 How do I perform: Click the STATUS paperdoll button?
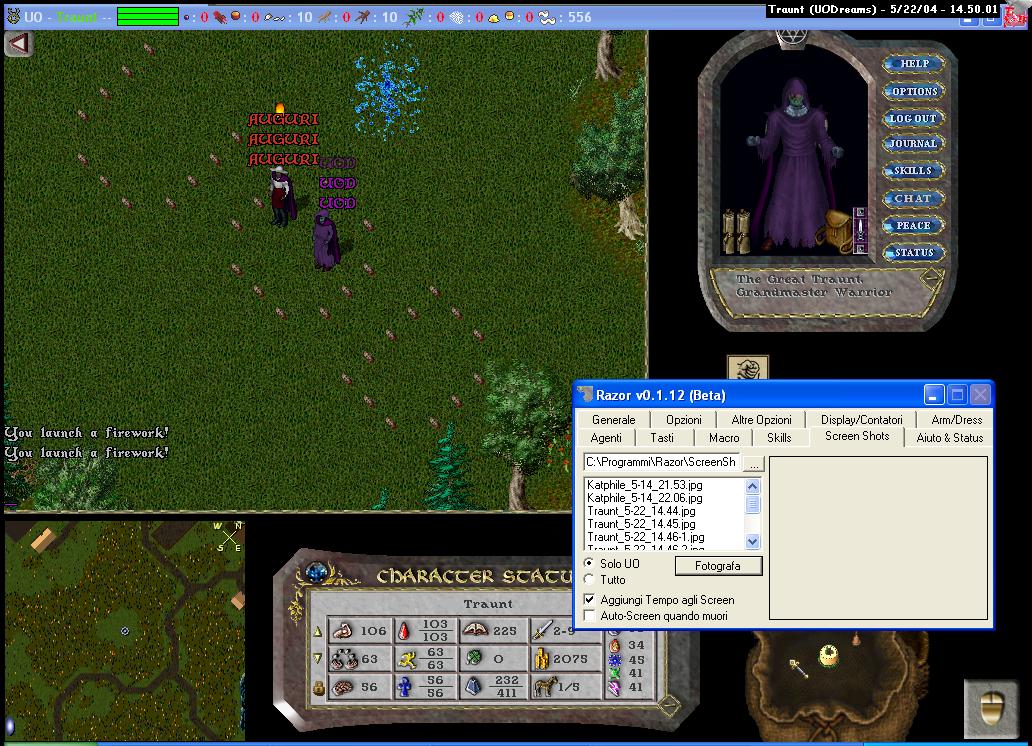(914, 252)
